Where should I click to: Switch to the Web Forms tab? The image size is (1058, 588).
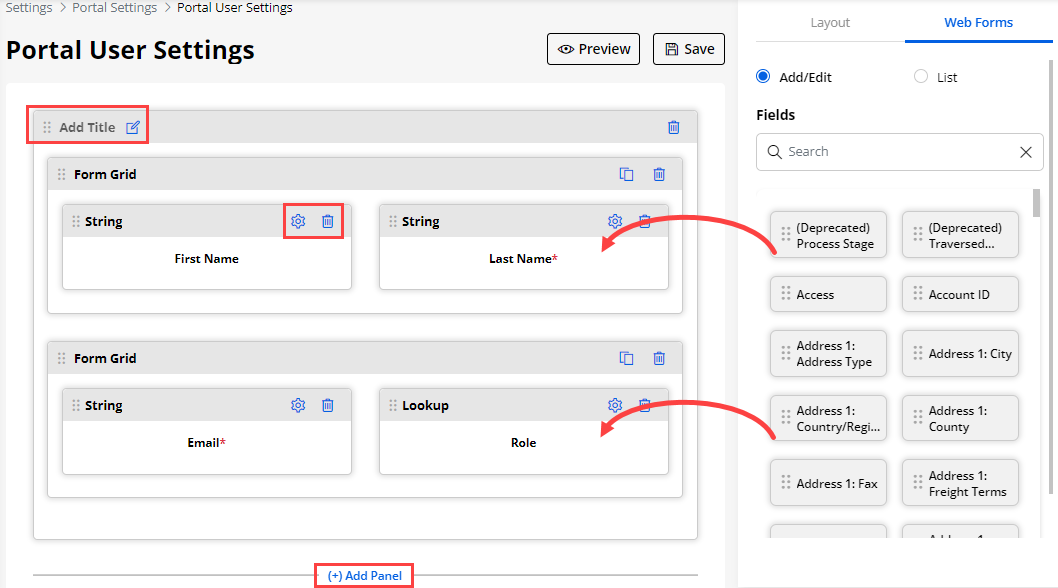pyautogui.click(x=978, y=22)
